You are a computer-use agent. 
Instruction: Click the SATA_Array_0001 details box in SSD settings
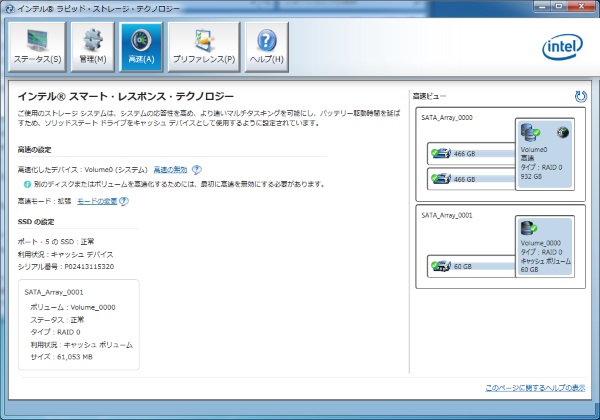[78, 326]
